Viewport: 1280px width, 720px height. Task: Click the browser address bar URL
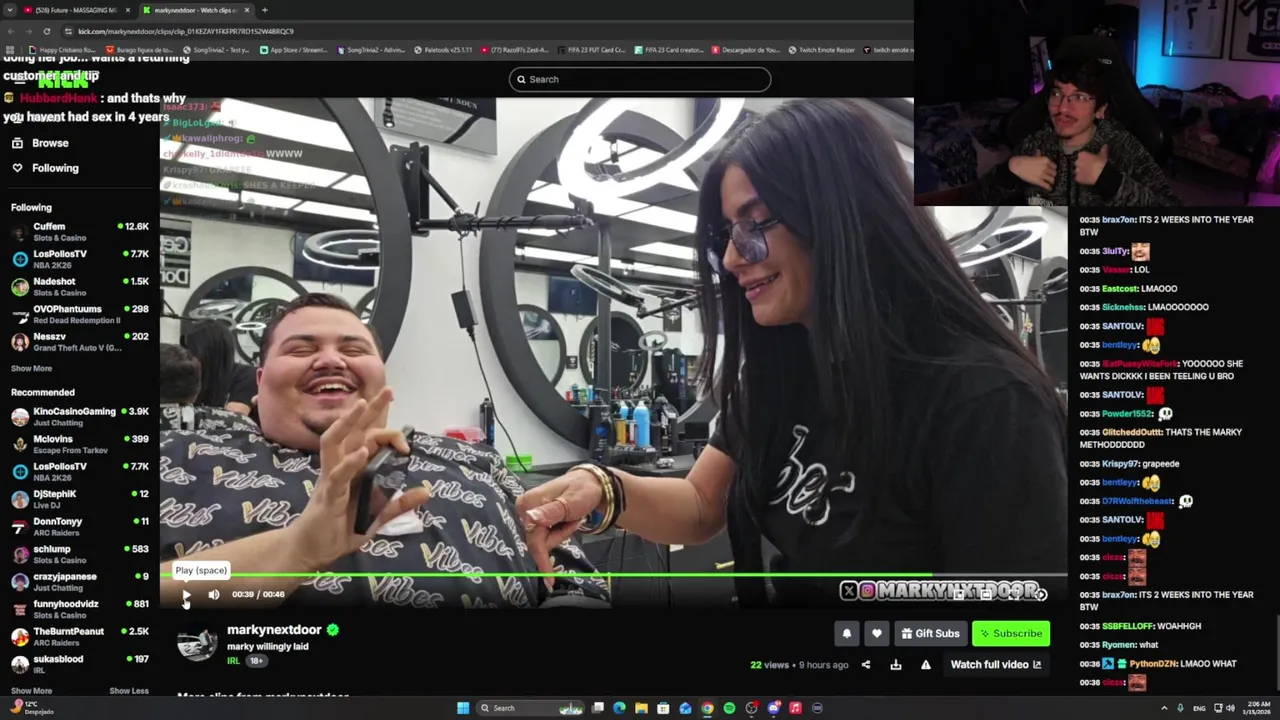pos(186,31)
